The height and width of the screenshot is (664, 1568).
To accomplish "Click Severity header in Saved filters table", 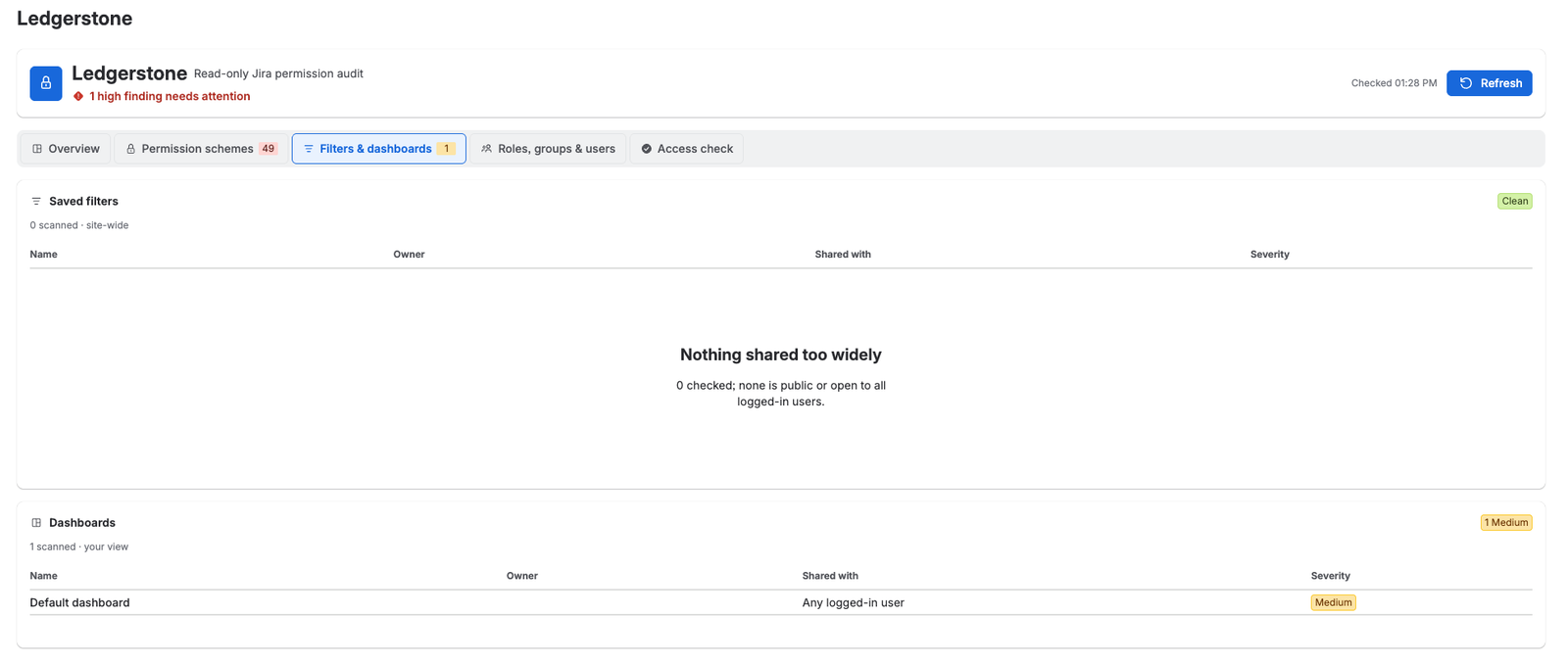I will [1269, 255].
